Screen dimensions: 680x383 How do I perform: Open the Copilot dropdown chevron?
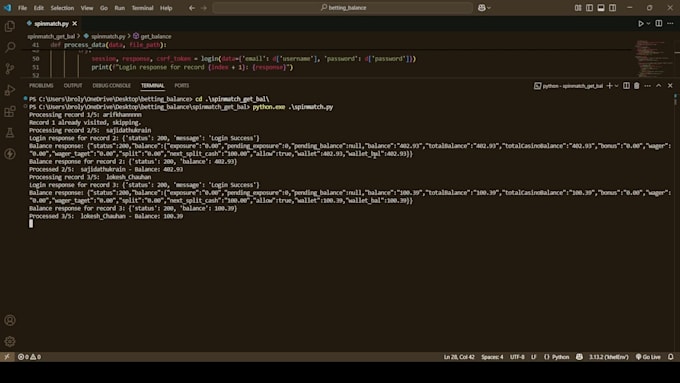[489, 8]
